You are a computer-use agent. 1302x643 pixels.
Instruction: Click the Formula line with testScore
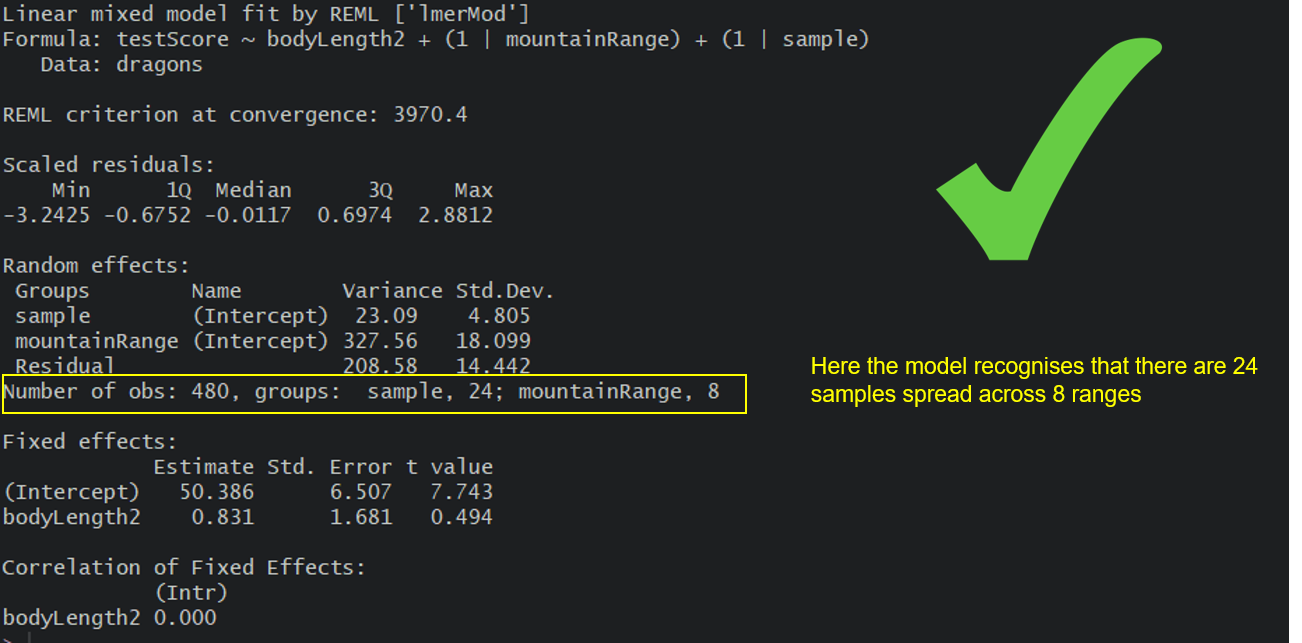(x=436, y=40)
